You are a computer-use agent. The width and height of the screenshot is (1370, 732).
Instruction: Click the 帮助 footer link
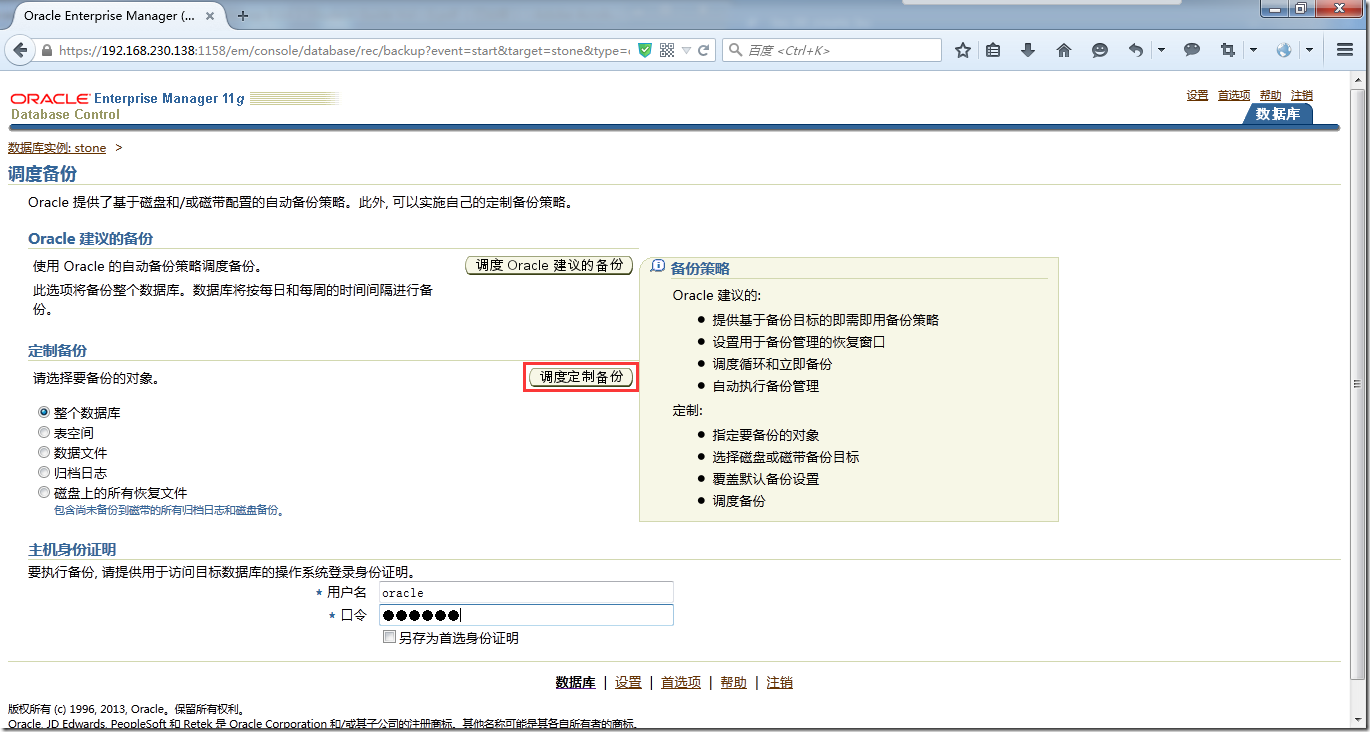pos(733,682)
